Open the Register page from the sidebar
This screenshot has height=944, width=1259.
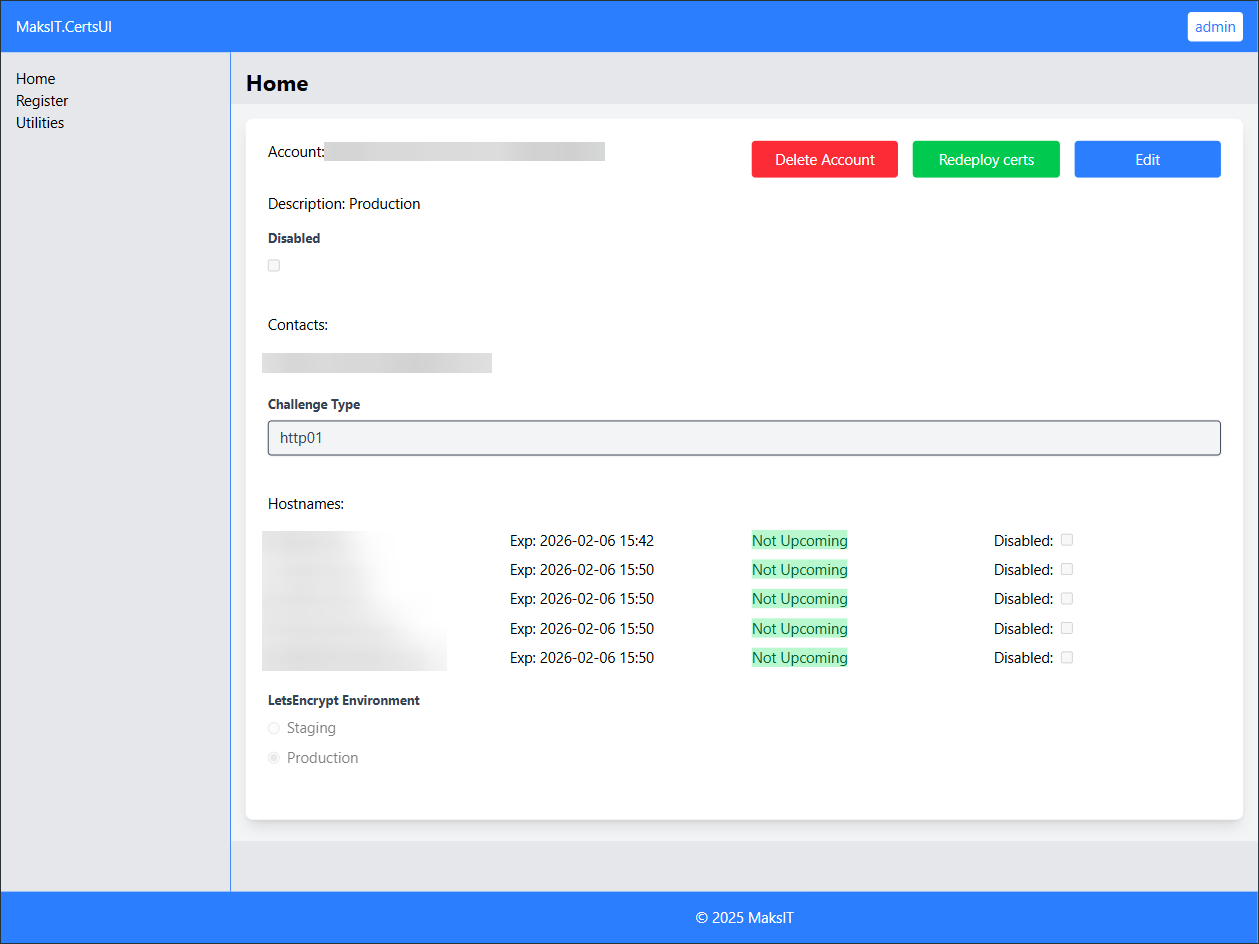pyautogui.click(x=42, y=101)
